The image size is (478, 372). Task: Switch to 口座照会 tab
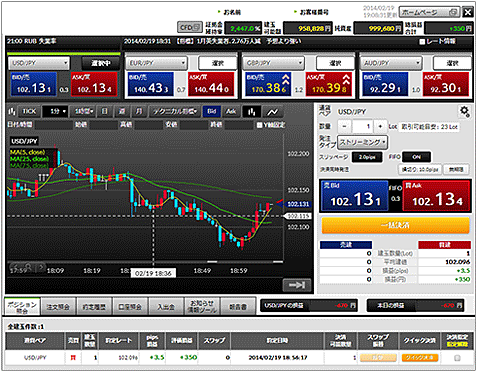pos(130,307)
